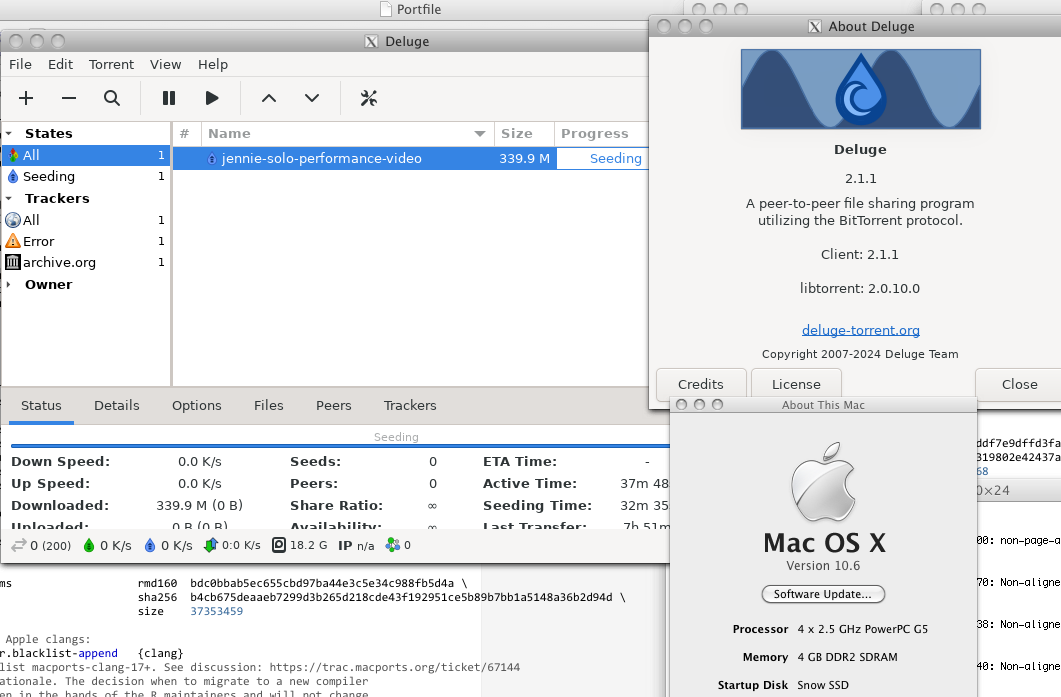This screenshot has height=697, width=1061.
Task: Open Credits in About Deluge
Action: (701, 384)
